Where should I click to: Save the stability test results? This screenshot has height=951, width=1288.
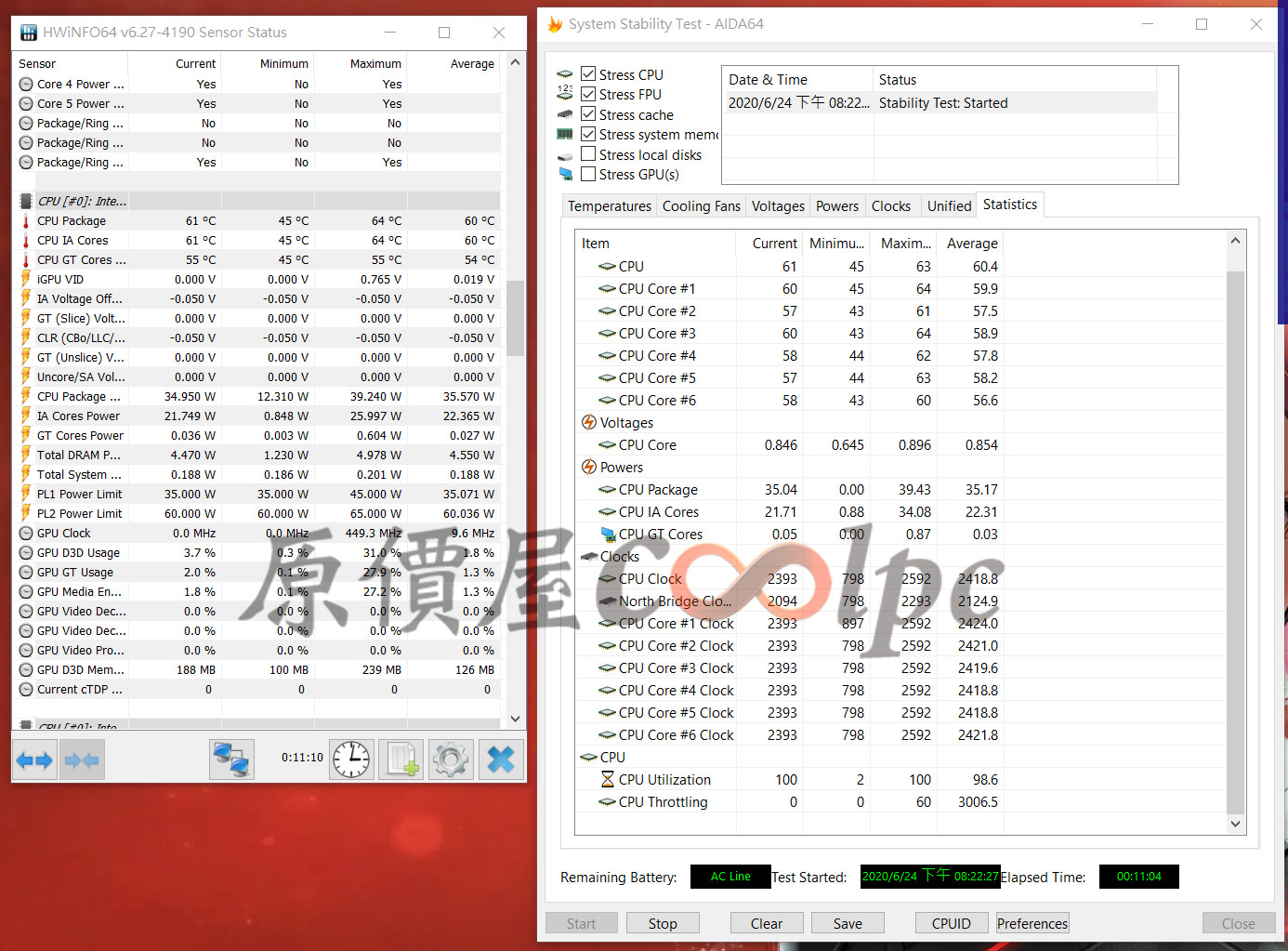coord(848,923)
